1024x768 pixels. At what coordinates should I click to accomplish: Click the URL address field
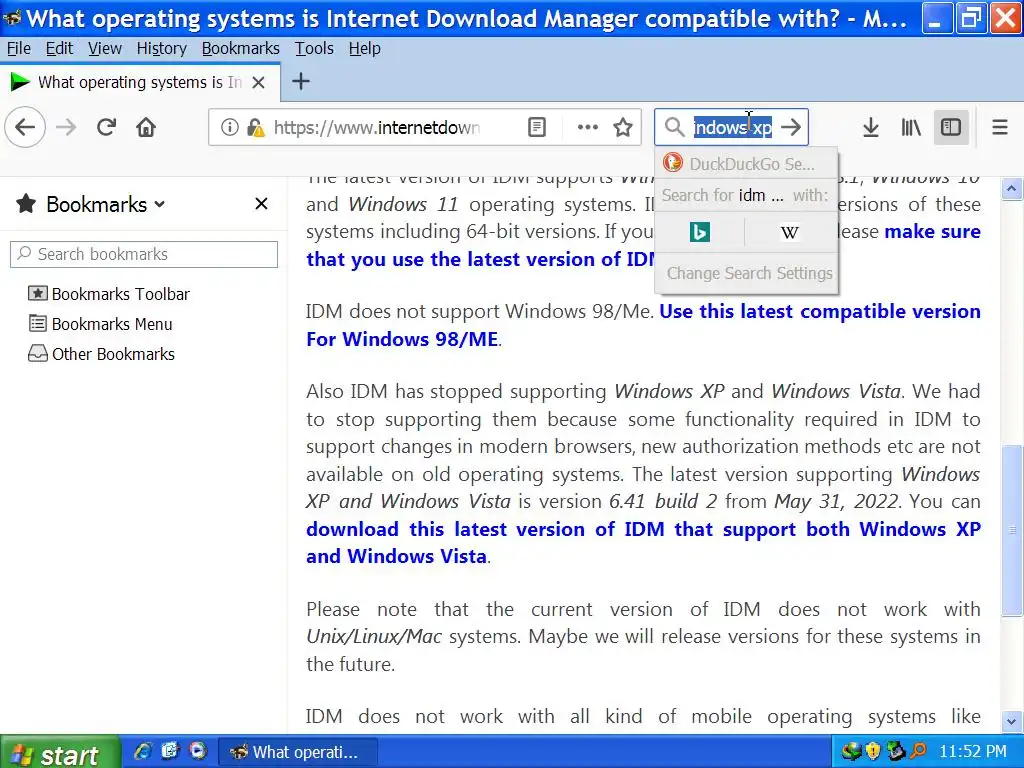(377, 127)
